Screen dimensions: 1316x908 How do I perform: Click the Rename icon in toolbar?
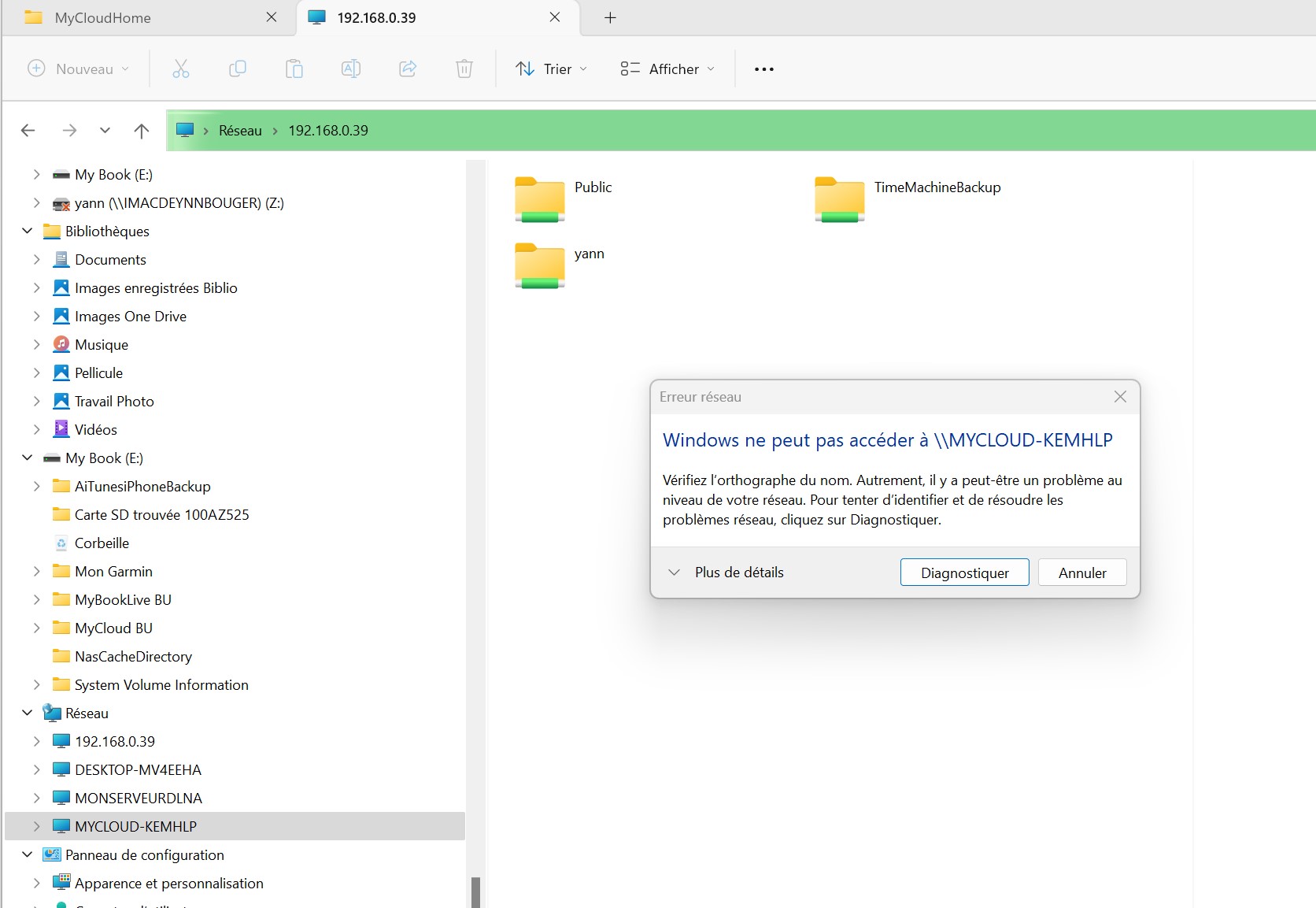click(x=350, y=69)
